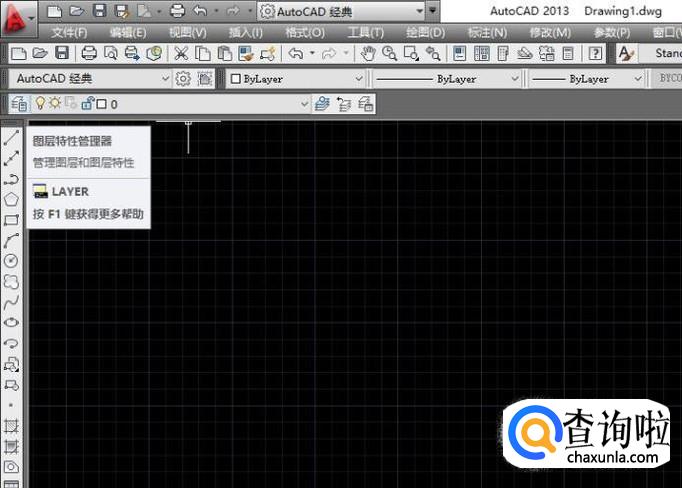Select the Circle draw tool
Image resolution: width=682 pixels, height=488 pixels.
click(x=11, y=261)
